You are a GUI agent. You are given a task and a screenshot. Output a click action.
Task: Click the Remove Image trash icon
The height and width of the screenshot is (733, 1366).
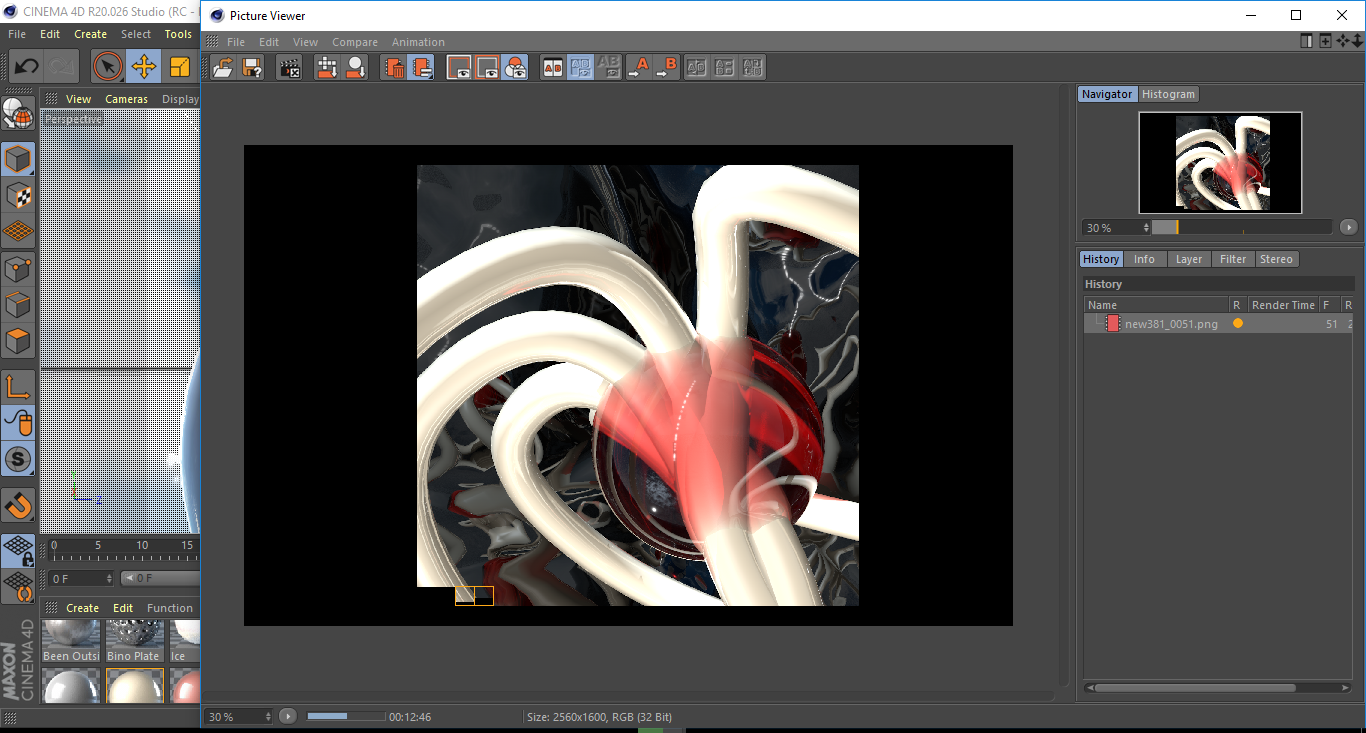click(394, 68)
